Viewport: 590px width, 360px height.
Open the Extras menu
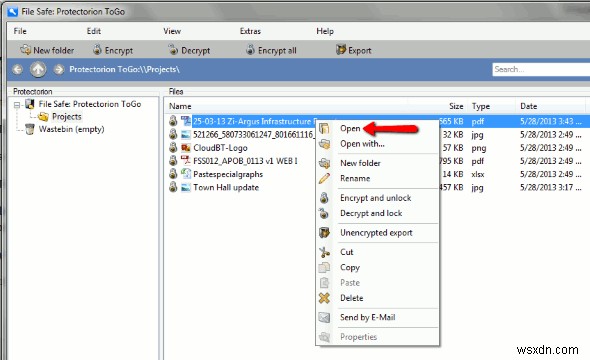250,31
